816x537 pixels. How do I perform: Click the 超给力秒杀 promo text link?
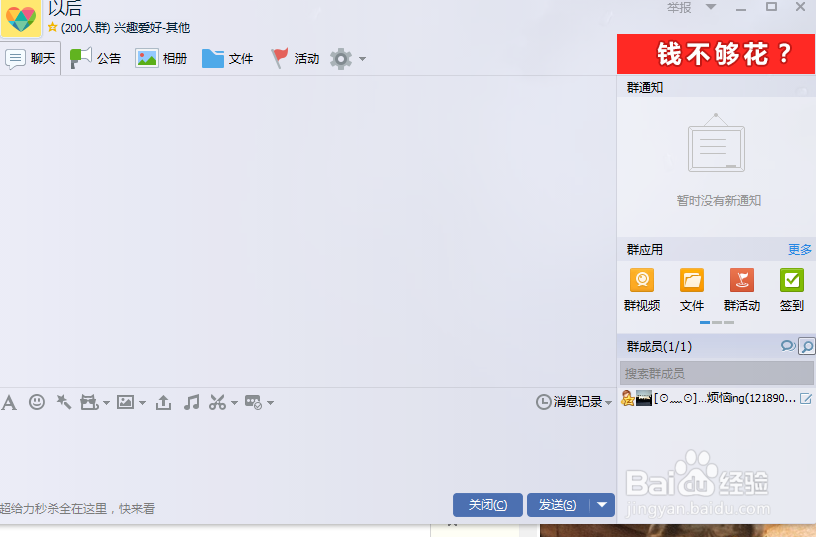[78, 508]
